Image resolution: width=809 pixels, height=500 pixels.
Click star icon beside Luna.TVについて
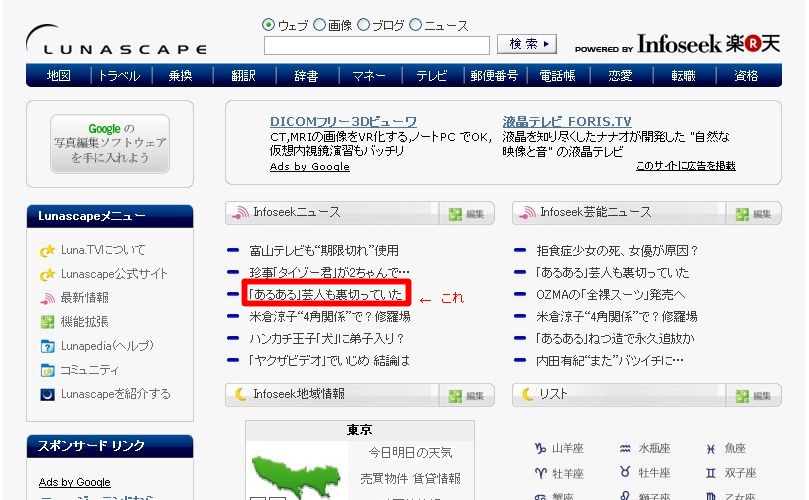47,251
